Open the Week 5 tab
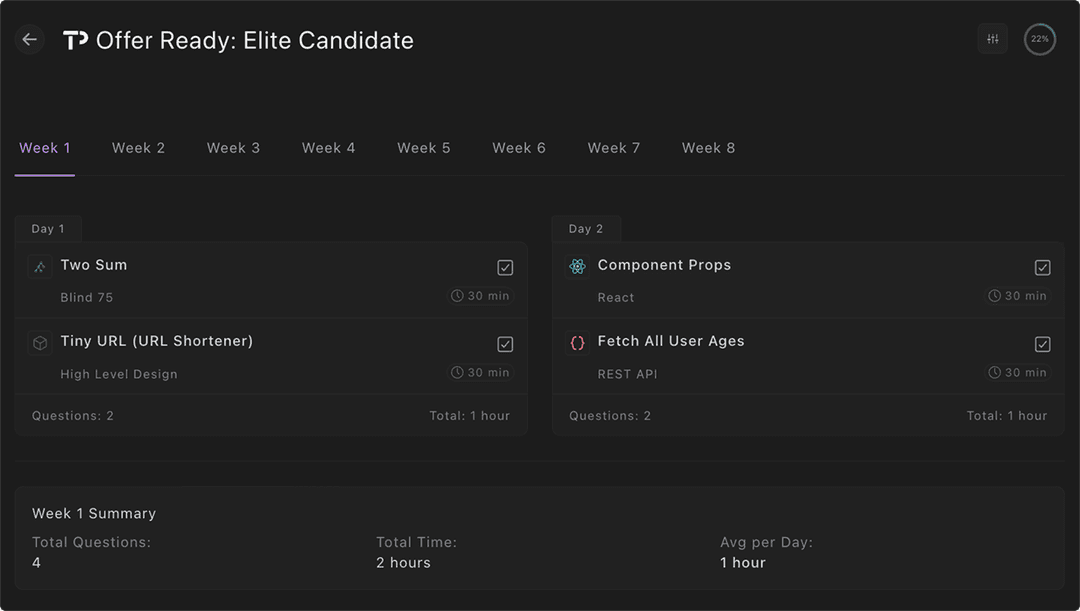 click(x=423, y=148)
